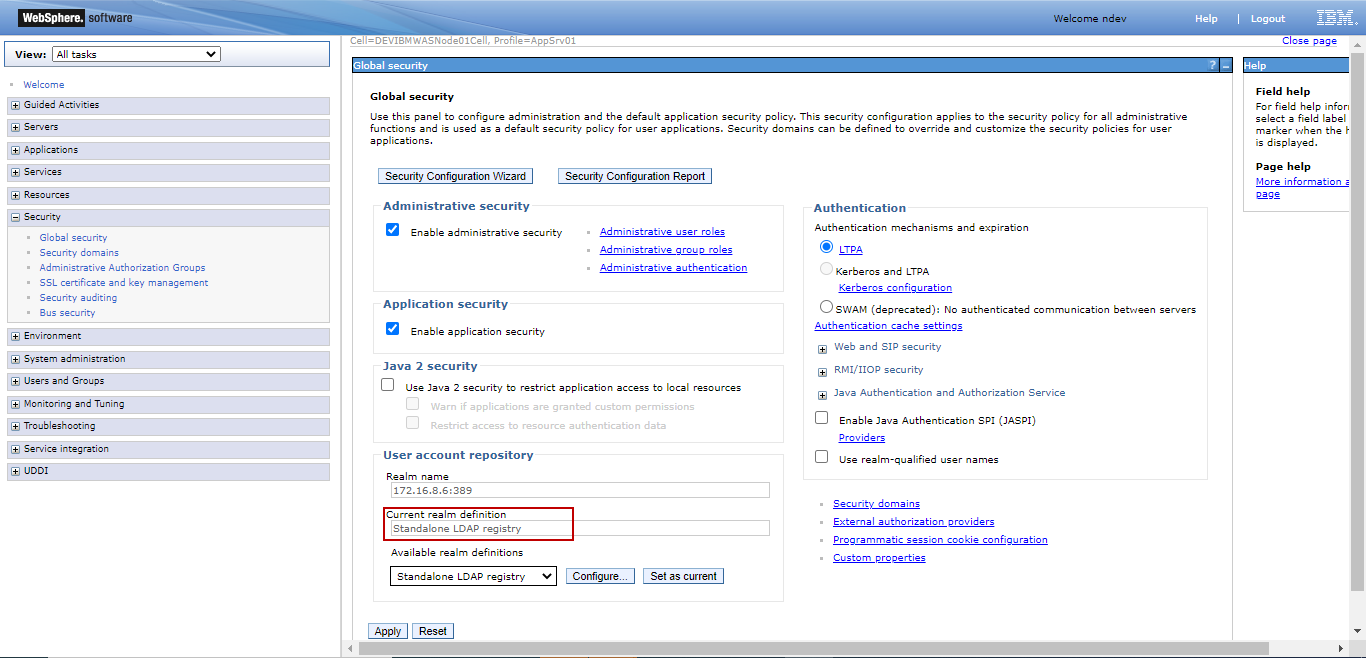The height and width of the screenshot is (658, 1366).
Task: Check Use realm-qualified user names
Action: (x=822, y=457)
